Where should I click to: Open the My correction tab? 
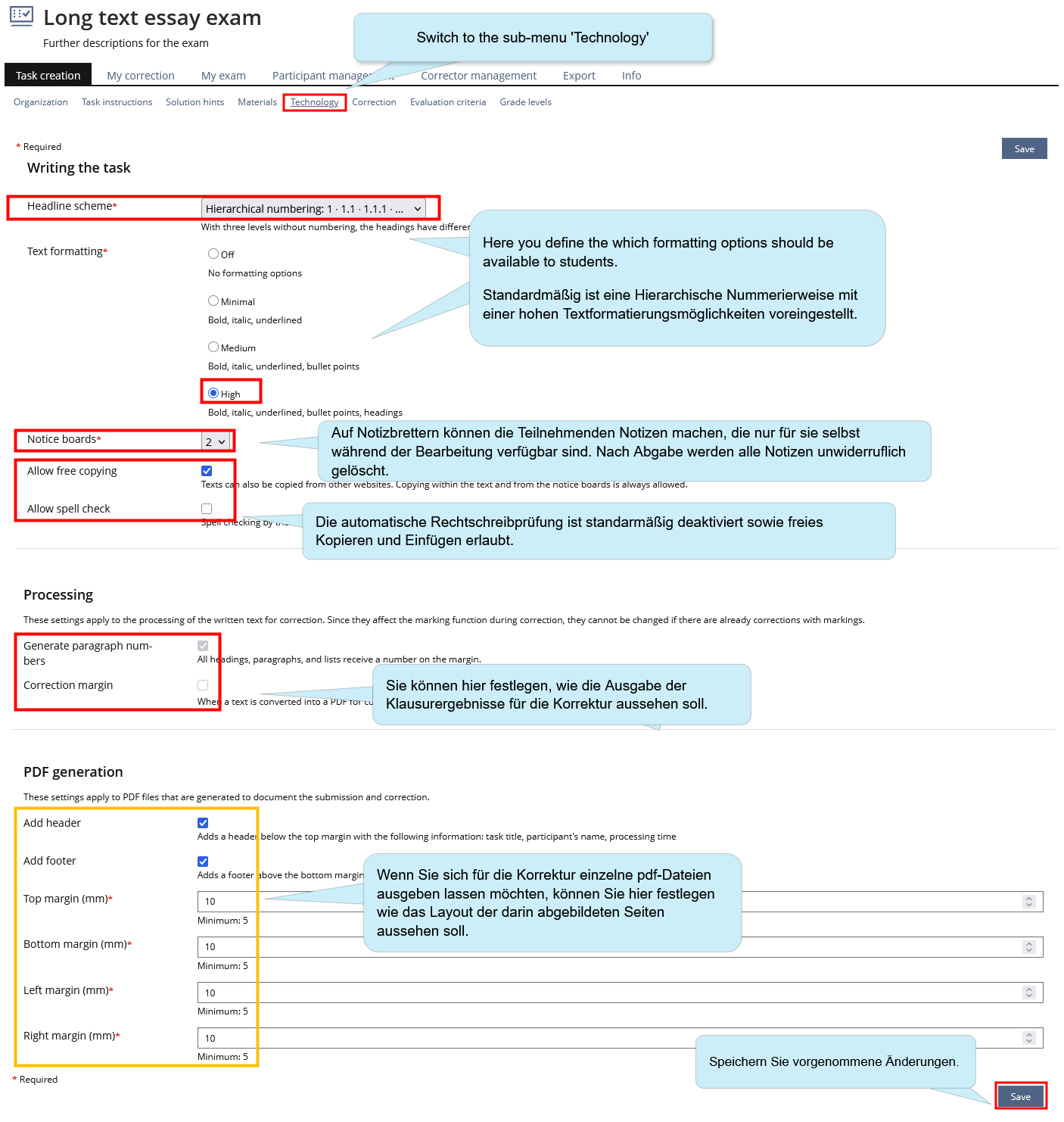pyautogui.click(x=141, y=76)
